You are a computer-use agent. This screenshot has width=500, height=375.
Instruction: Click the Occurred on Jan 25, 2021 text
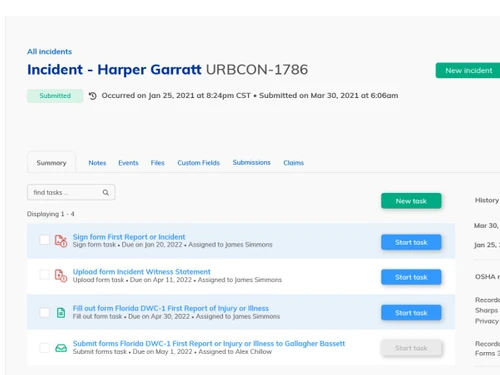(x=176, y=95)
